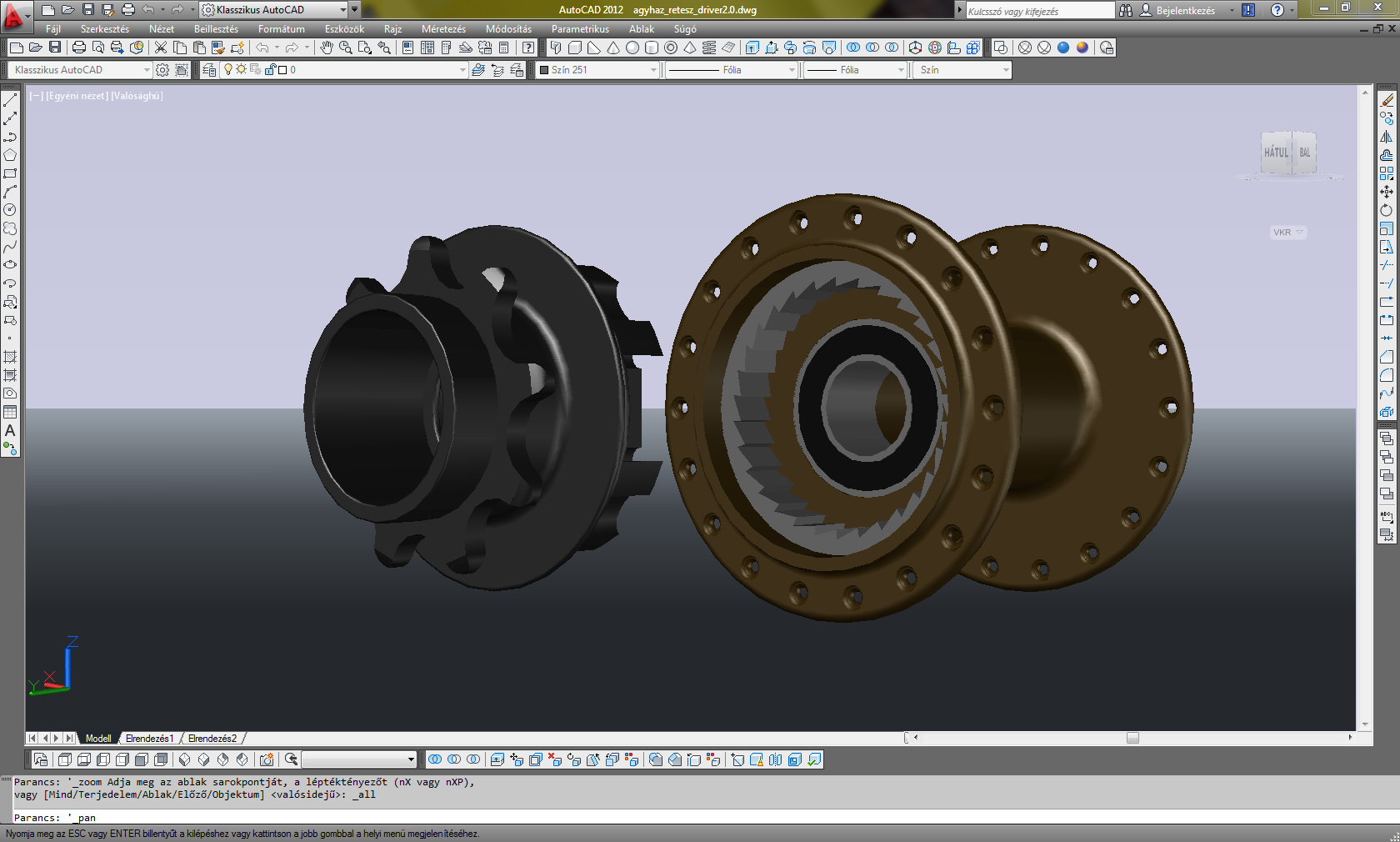The image size is (1400, 842).
Task: Expand the VKR coordinate system dropdown
Action: click(x=1288, y=233)
